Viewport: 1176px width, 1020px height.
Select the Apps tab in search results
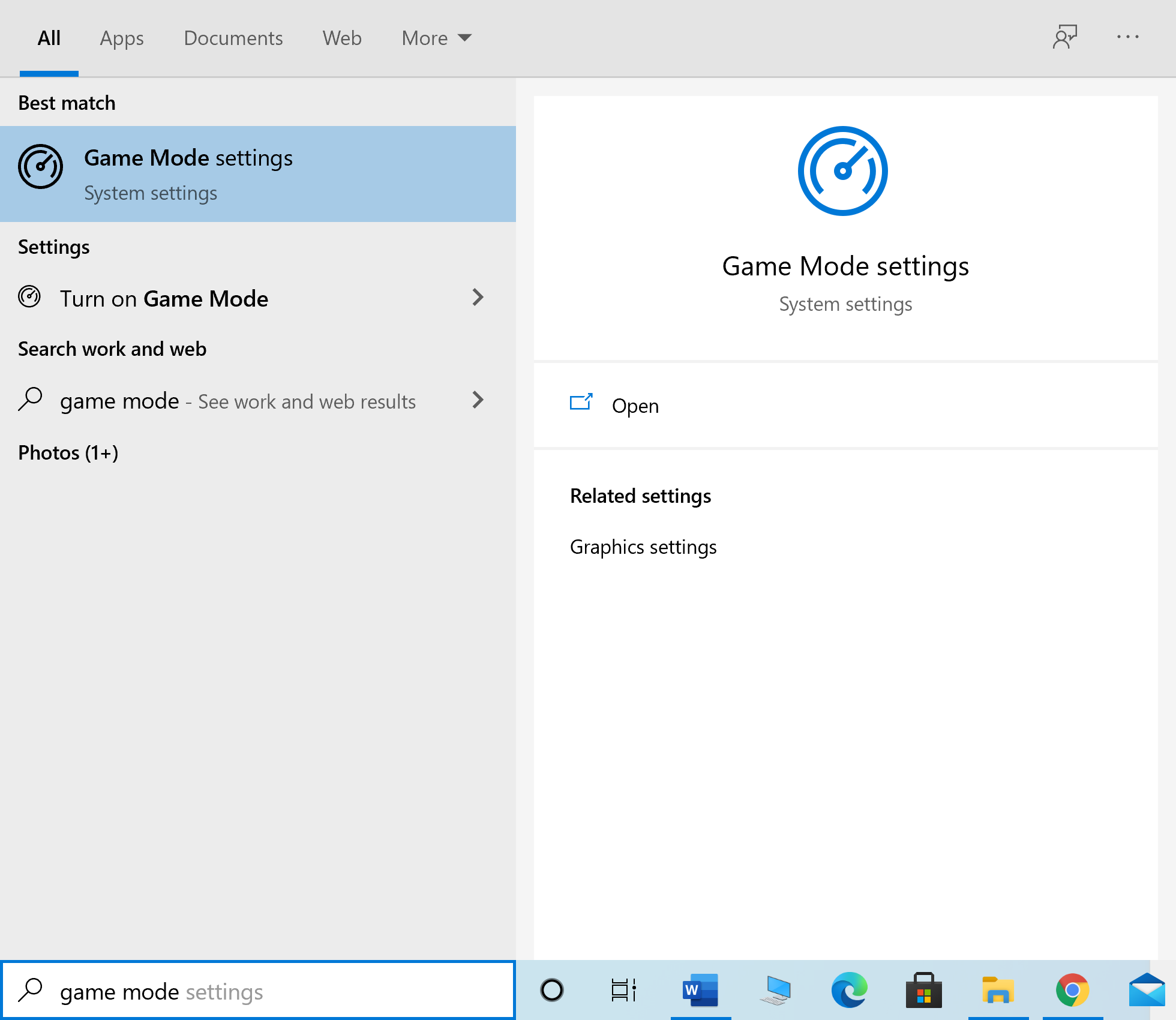click(121, 38)
